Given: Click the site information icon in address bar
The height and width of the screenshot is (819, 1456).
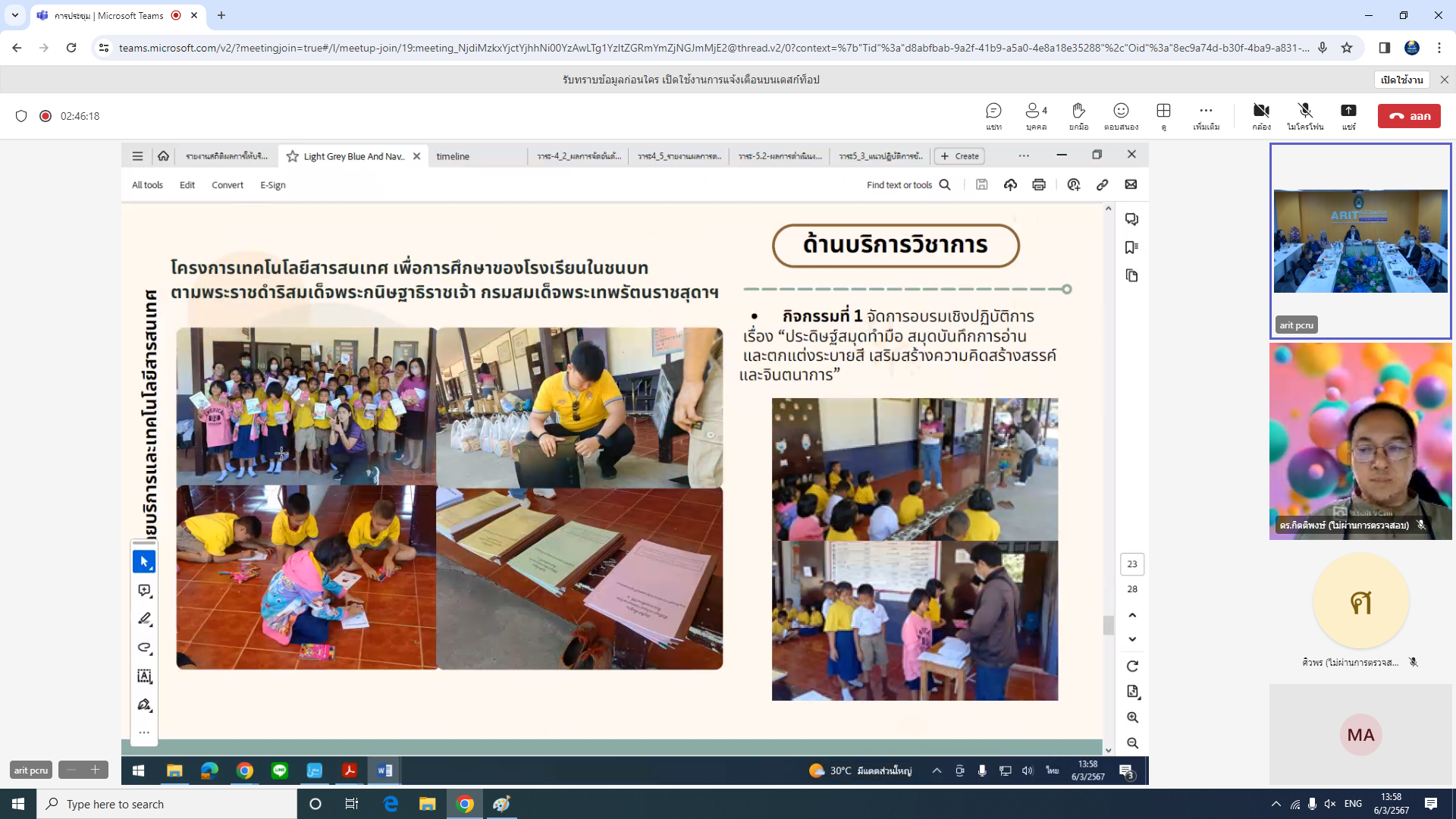Looking at the screenshot, I should (104, 48).
